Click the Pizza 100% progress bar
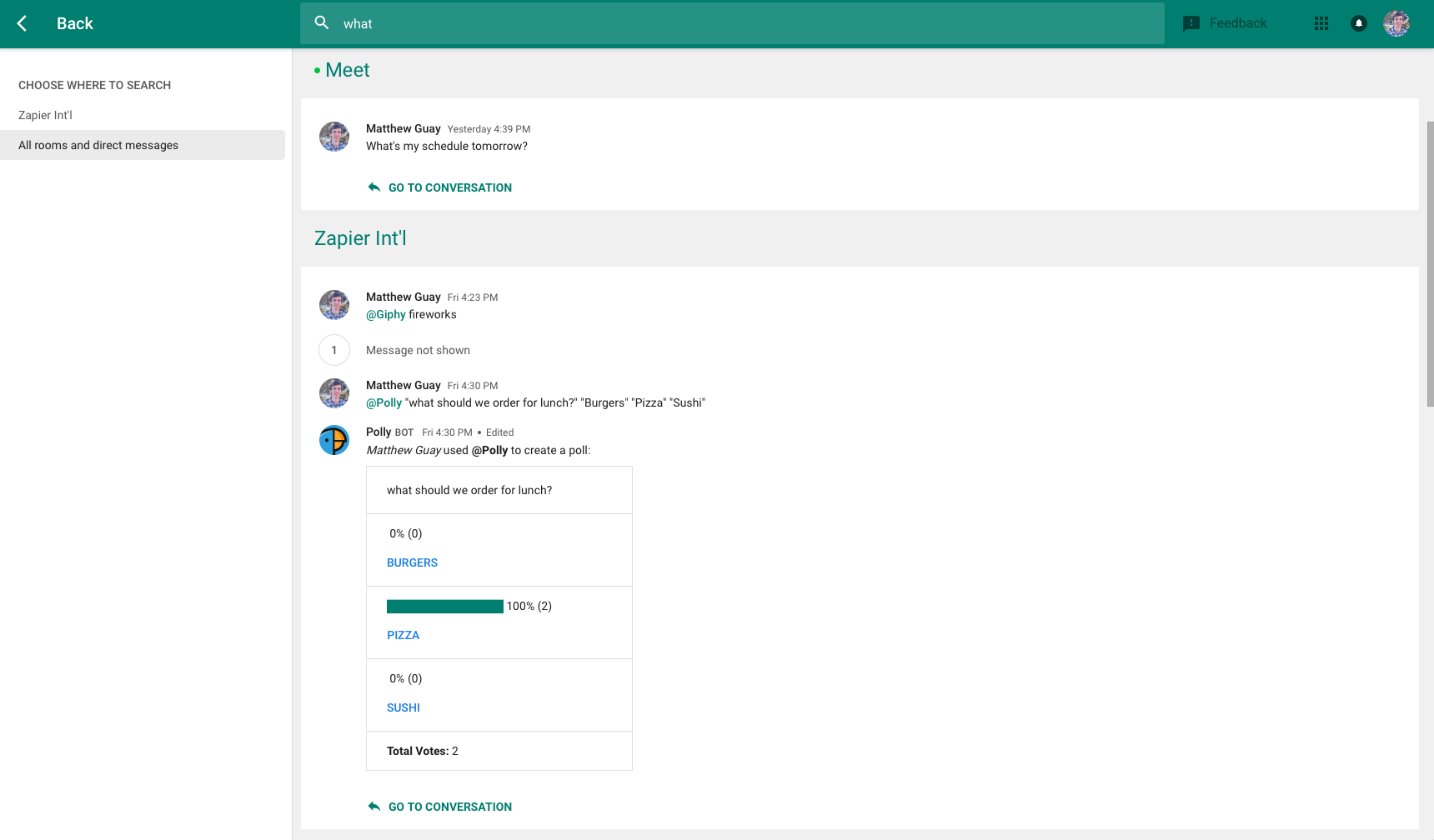 (x=444, y=607)
